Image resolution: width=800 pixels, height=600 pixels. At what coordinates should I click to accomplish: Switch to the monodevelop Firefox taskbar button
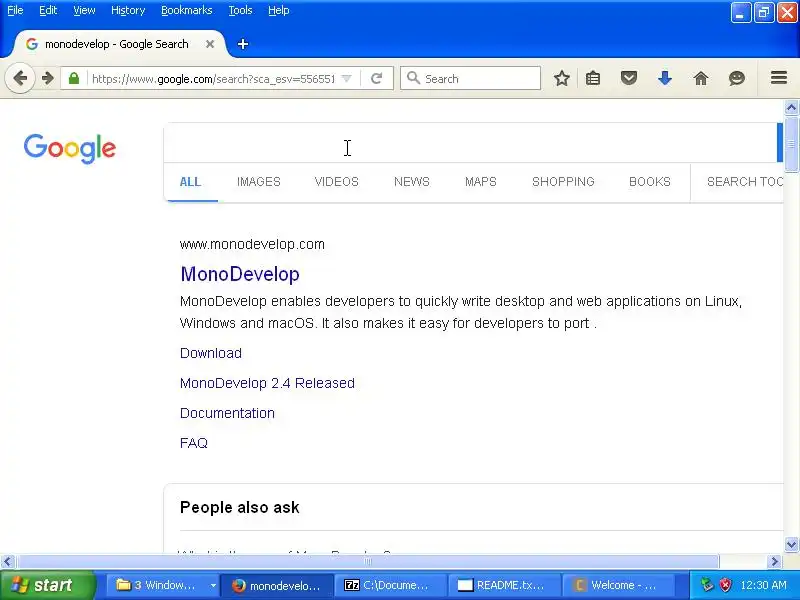click(277, 585)
